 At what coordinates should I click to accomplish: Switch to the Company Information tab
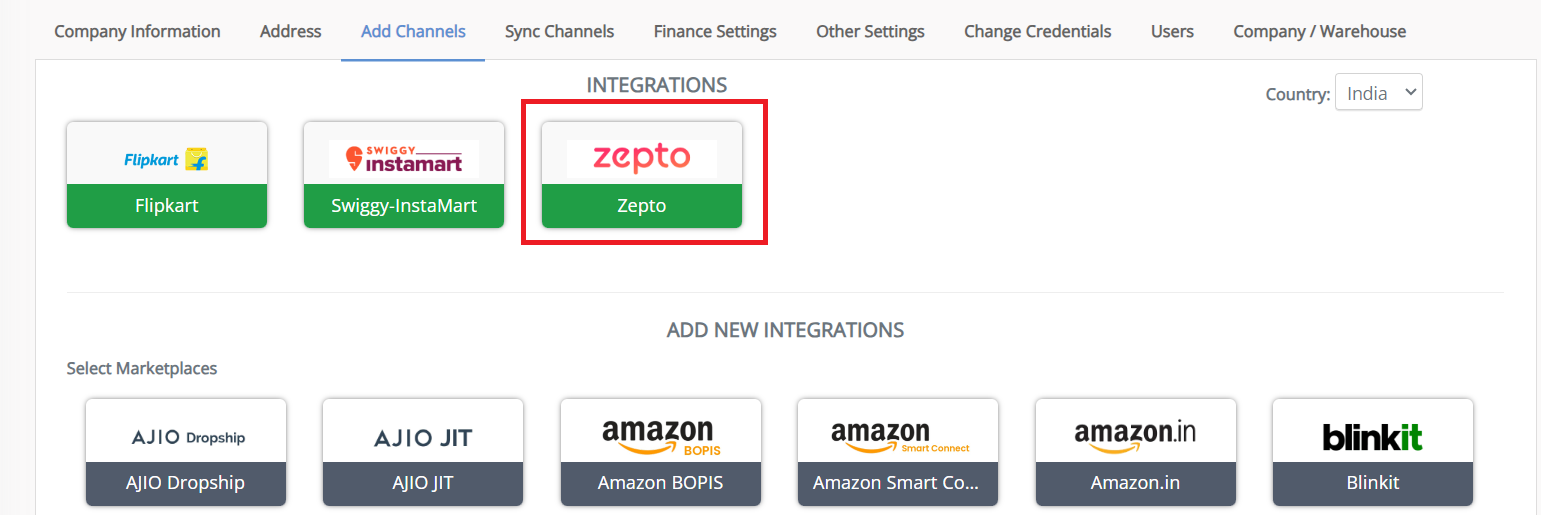[137, 31]
